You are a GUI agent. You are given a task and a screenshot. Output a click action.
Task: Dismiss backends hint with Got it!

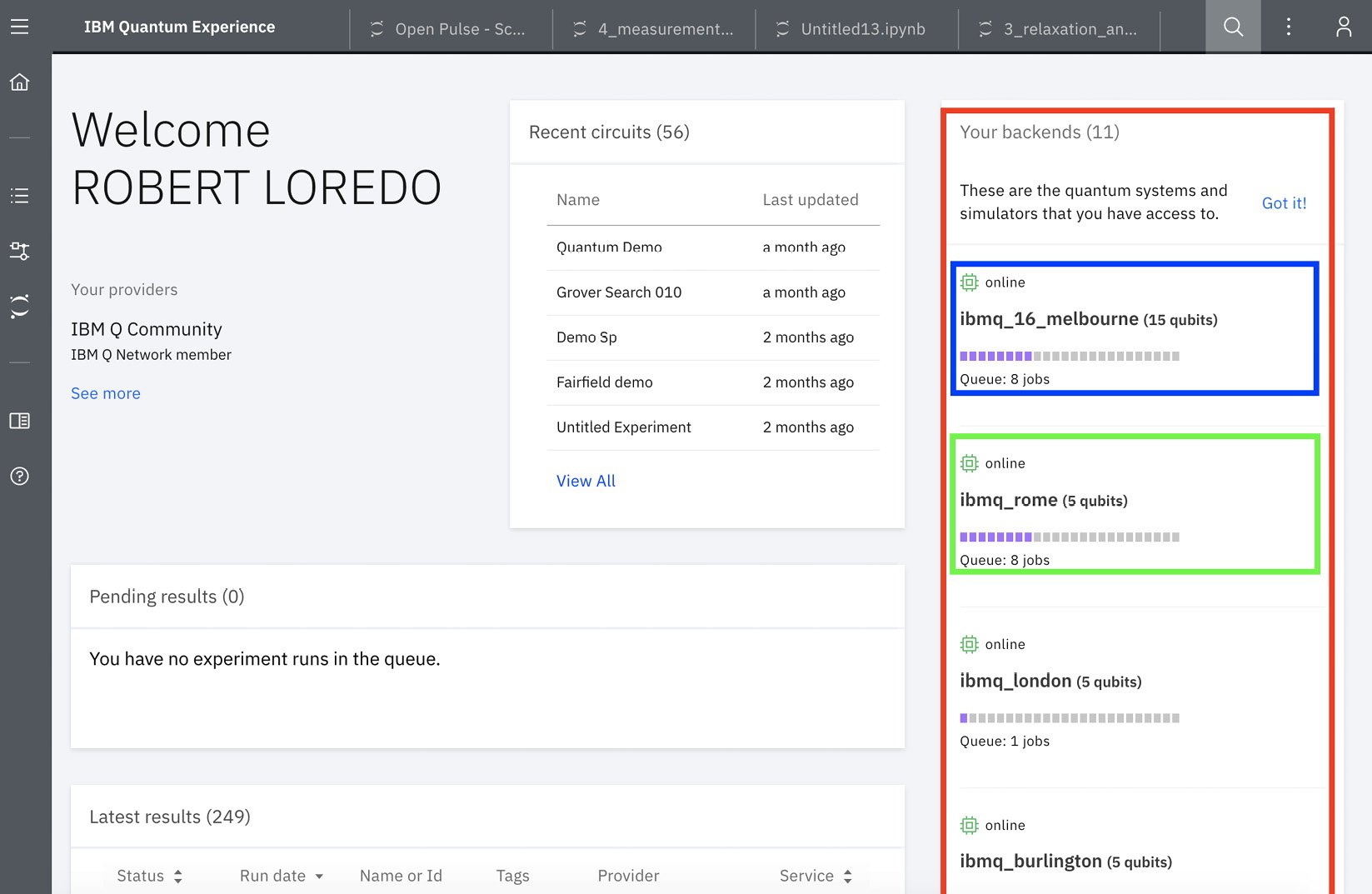tap(1284, 202)
